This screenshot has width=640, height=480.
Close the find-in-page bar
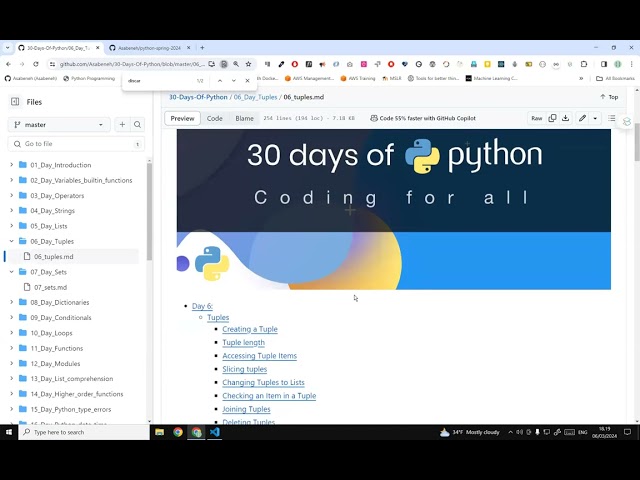(x=247, y=80)
